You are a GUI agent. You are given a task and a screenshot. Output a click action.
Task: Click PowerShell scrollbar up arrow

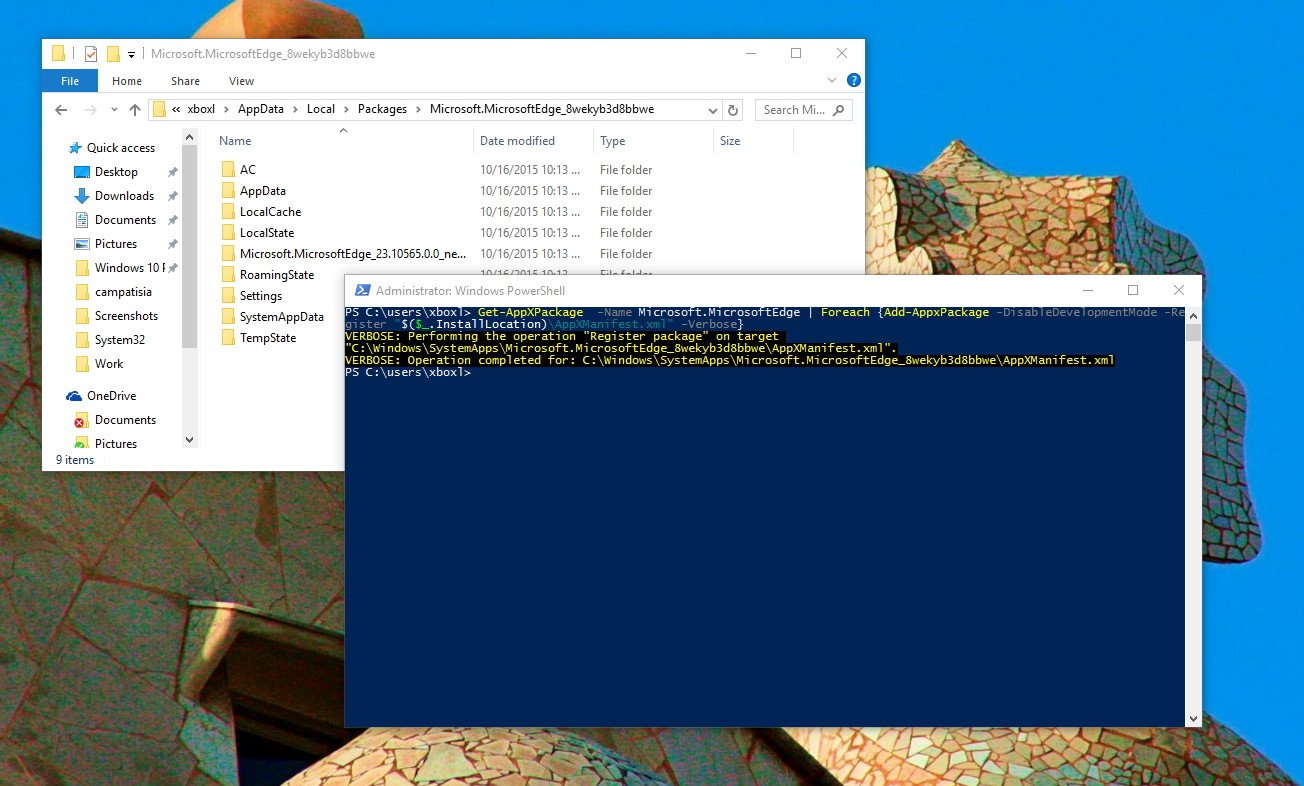pos(1193,314)
